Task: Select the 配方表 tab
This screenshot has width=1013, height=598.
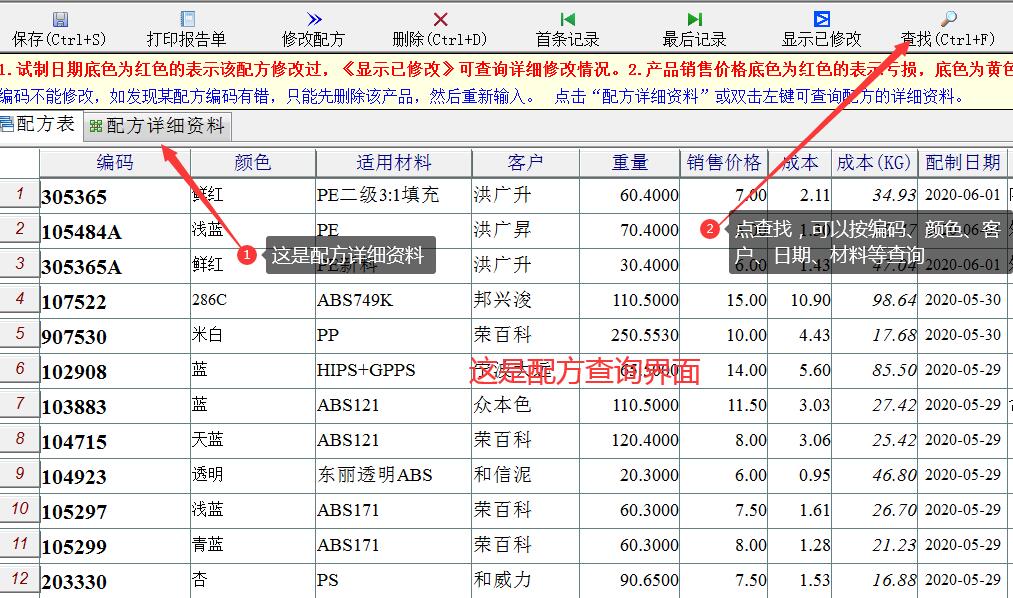Action: click(x=40, y=125)
